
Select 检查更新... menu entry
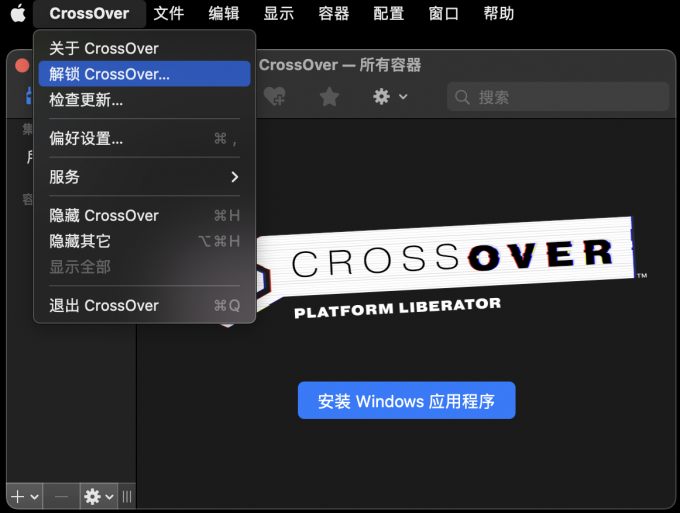pos(144,100)
